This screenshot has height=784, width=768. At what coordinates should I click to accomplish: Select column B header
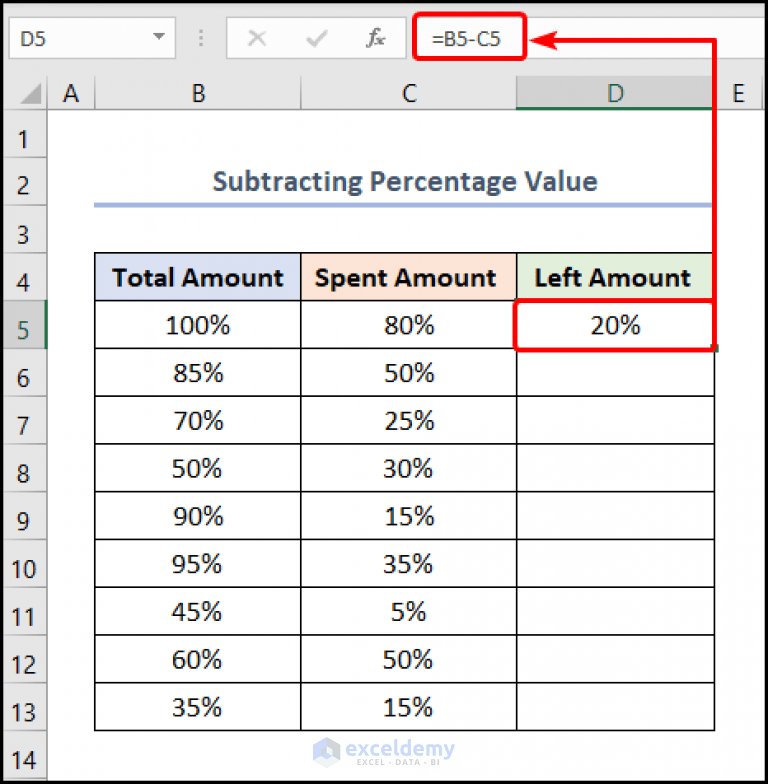(198, 93)
